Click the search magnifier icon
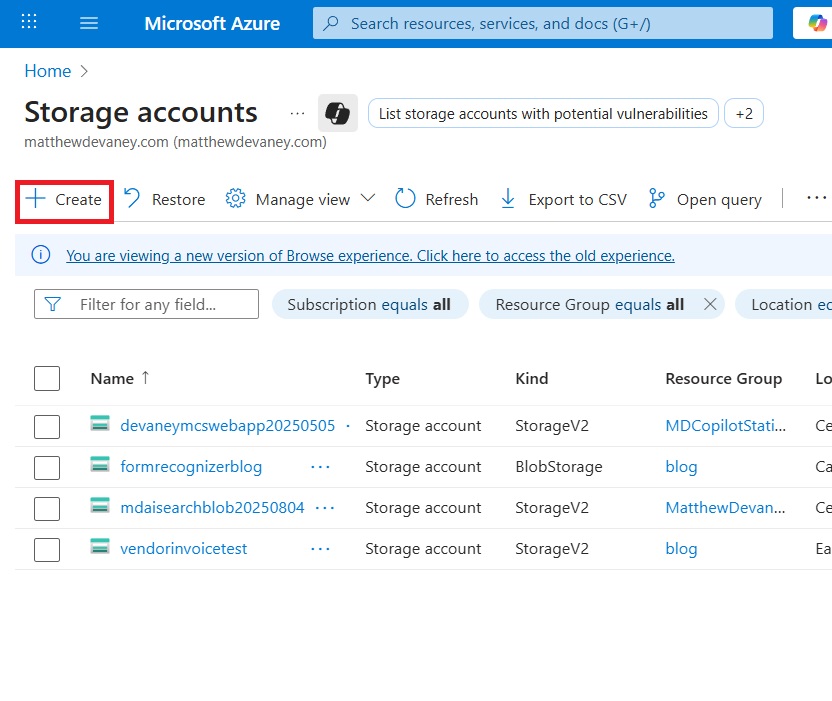 pos(331,23)
